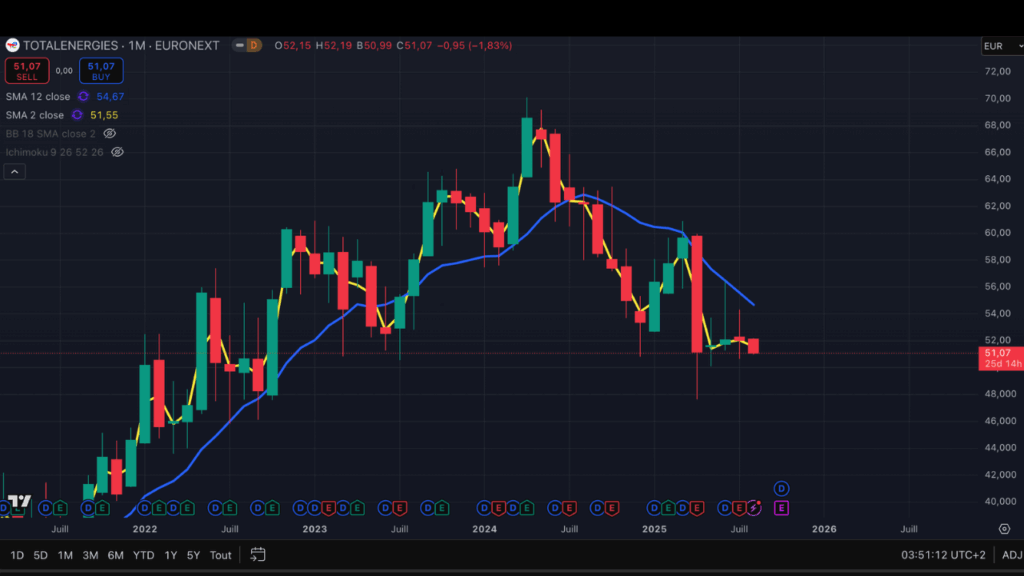The height and width of the screenshot is (576, 1024).
Task: Click the purple sync icon beside SMA 12
Action: pyautogui.click(x=84, y=97)
